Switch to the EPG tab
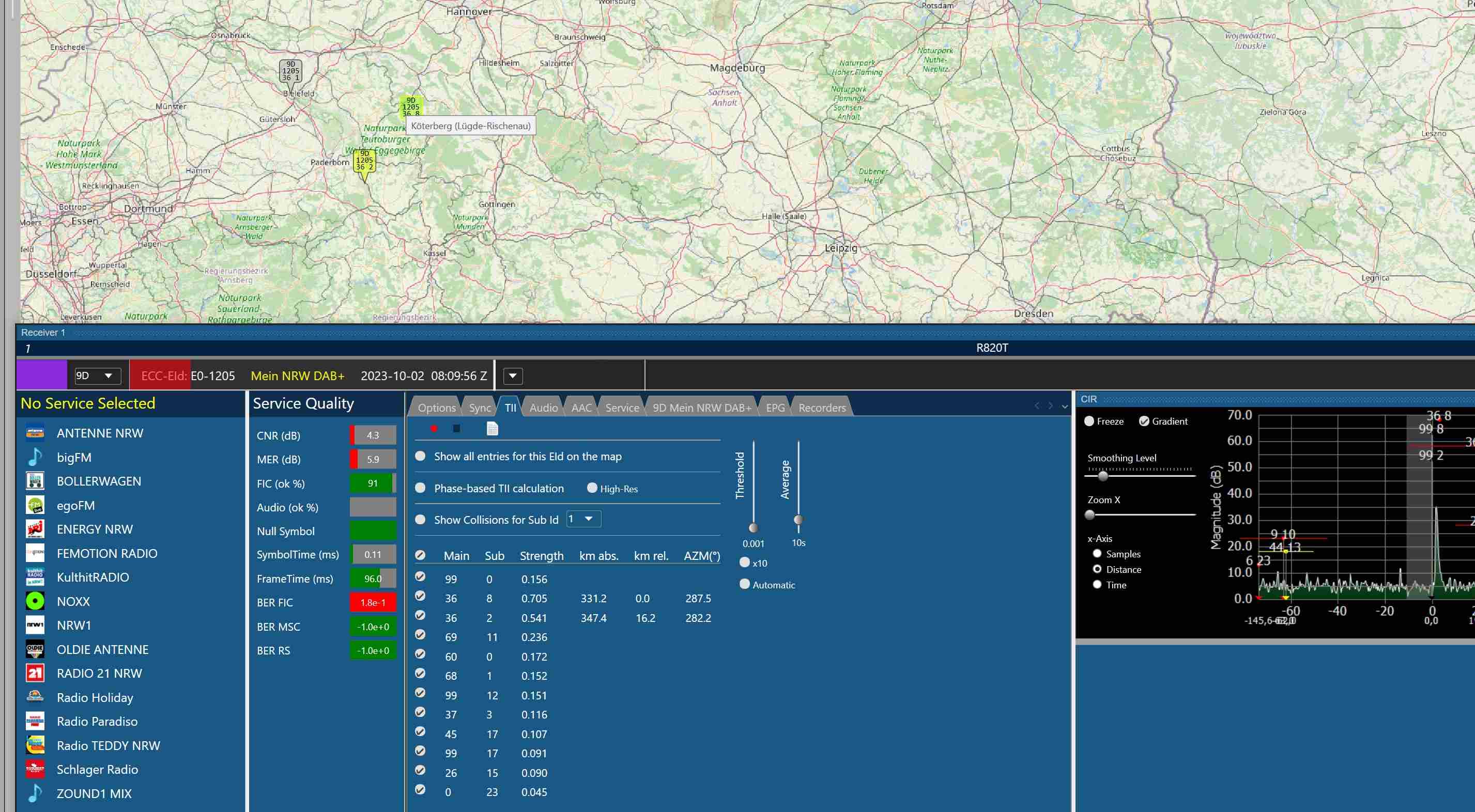The width and height of the screenshot is (1475, 812). tap(775, 408)
